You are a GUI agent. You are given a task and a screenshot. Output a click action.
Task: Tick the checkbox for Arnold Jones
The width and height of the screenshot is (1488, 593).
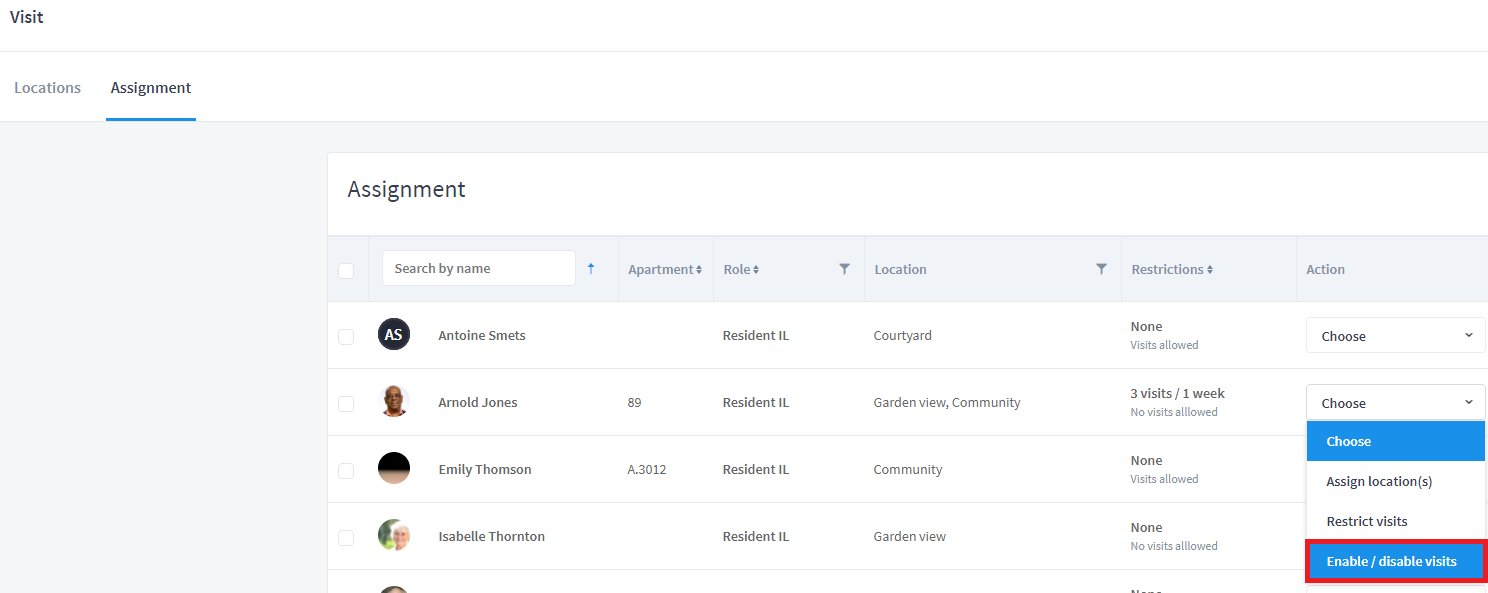pos(346,404)
